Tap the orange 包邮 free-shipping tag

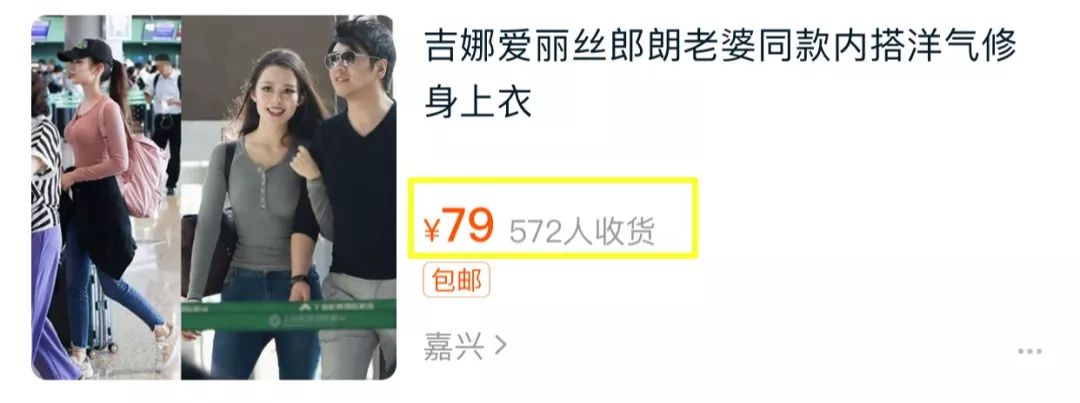pos(456,280)
